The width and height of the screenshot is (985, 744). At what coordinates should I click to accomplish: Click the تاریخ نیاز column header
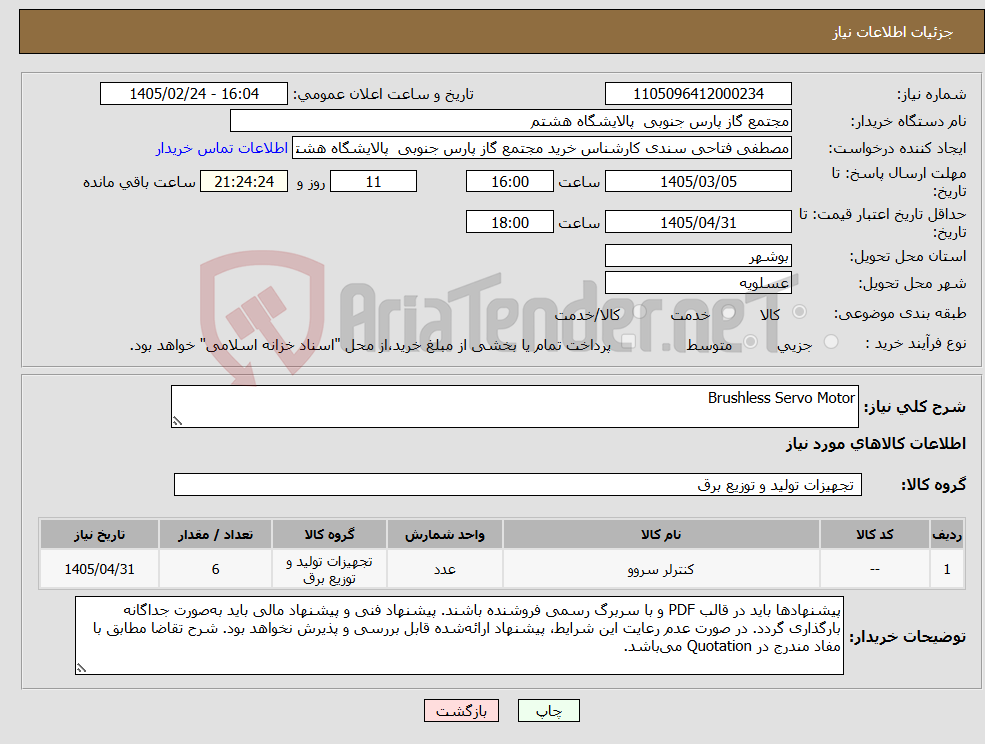click(x=99, y=534)
